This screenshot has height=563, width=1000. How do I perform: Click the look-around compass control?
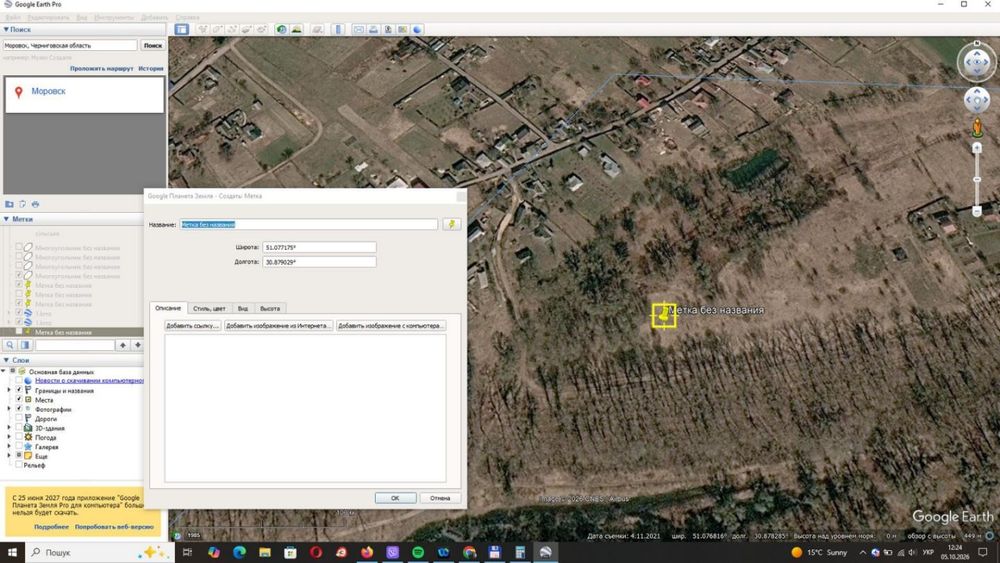[x=976, y=62]
